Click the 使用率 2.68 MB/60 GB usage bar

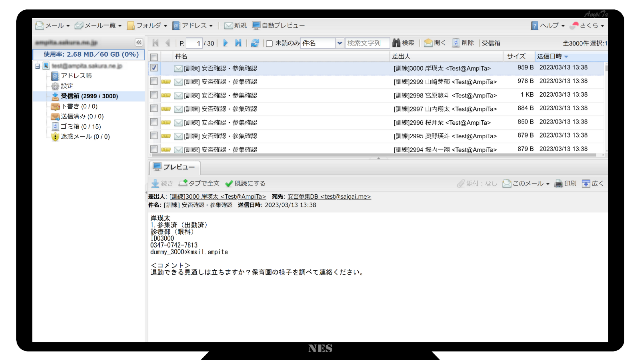click(89, 54)
